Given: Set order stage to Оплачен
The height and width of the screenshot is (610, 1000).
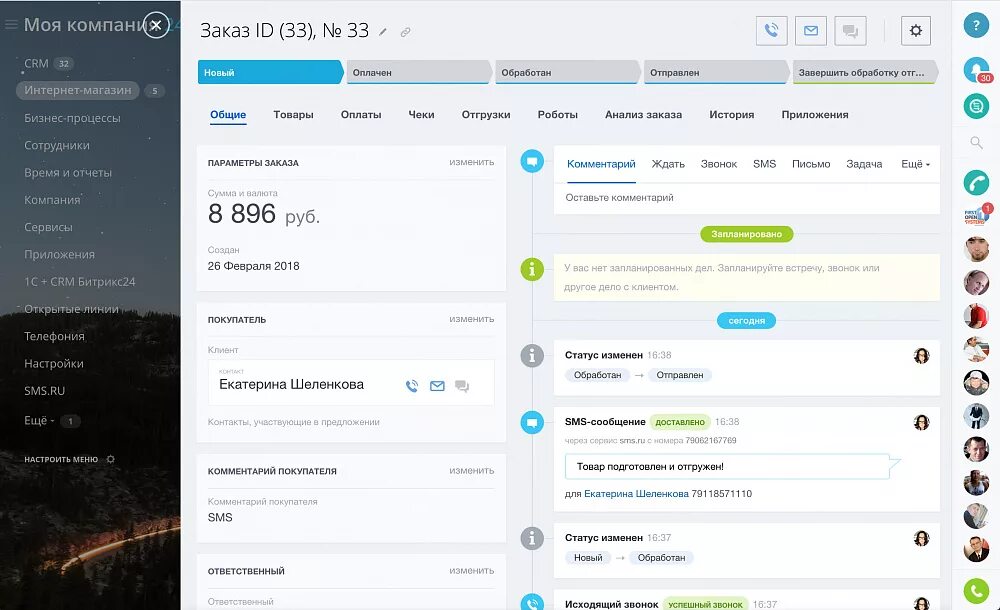Looking at the screenshot, I should [x=418, y=73].
